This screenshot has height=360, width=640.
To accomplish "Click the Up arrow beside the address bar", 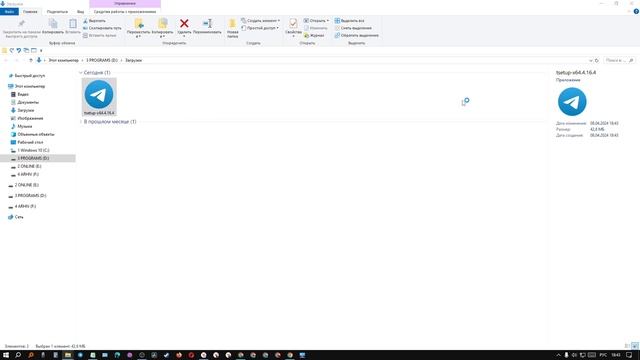I will pyautogui.click(x=31, y=60).
